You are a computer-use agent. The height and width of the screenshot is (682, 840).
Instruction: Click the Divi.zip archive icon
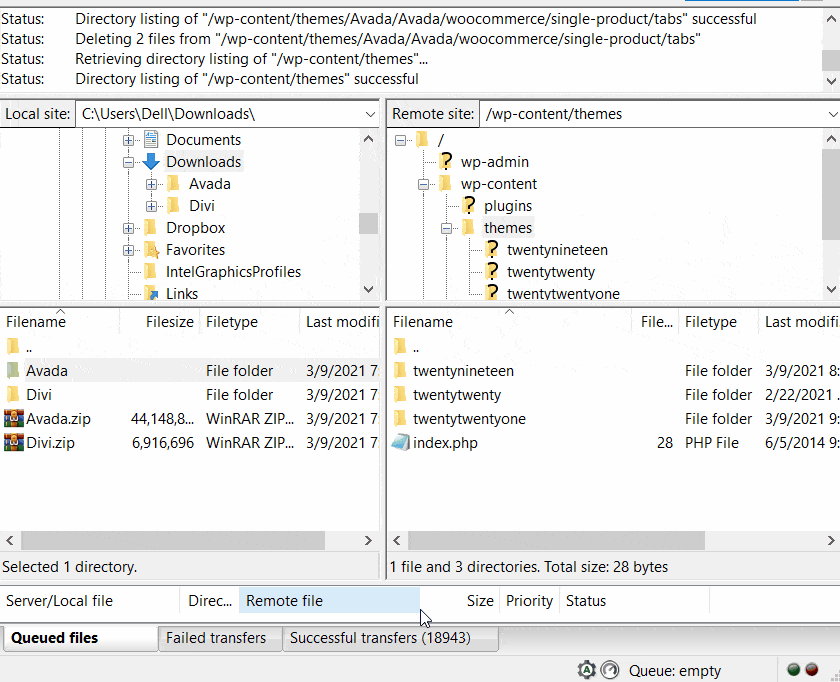13,443
